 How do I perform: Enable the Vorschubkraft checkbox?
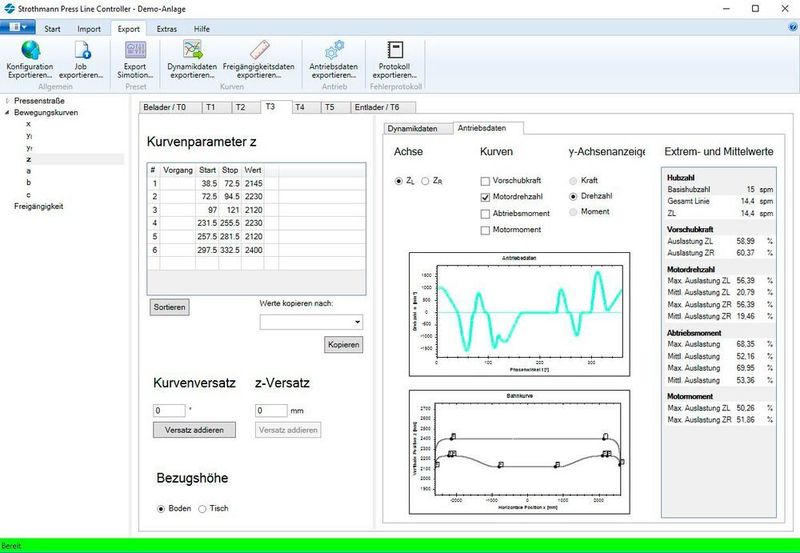click(x=486, y=181)
